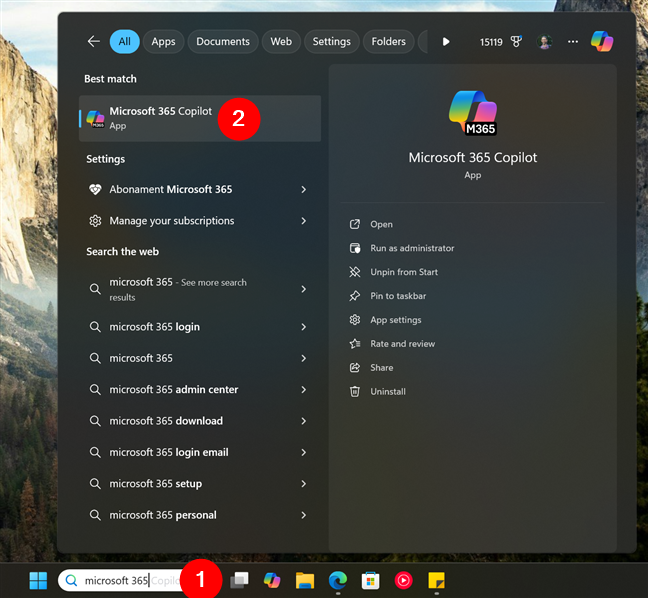Click Open in the app details pane

pyautogui.click(x=381, y=224)
